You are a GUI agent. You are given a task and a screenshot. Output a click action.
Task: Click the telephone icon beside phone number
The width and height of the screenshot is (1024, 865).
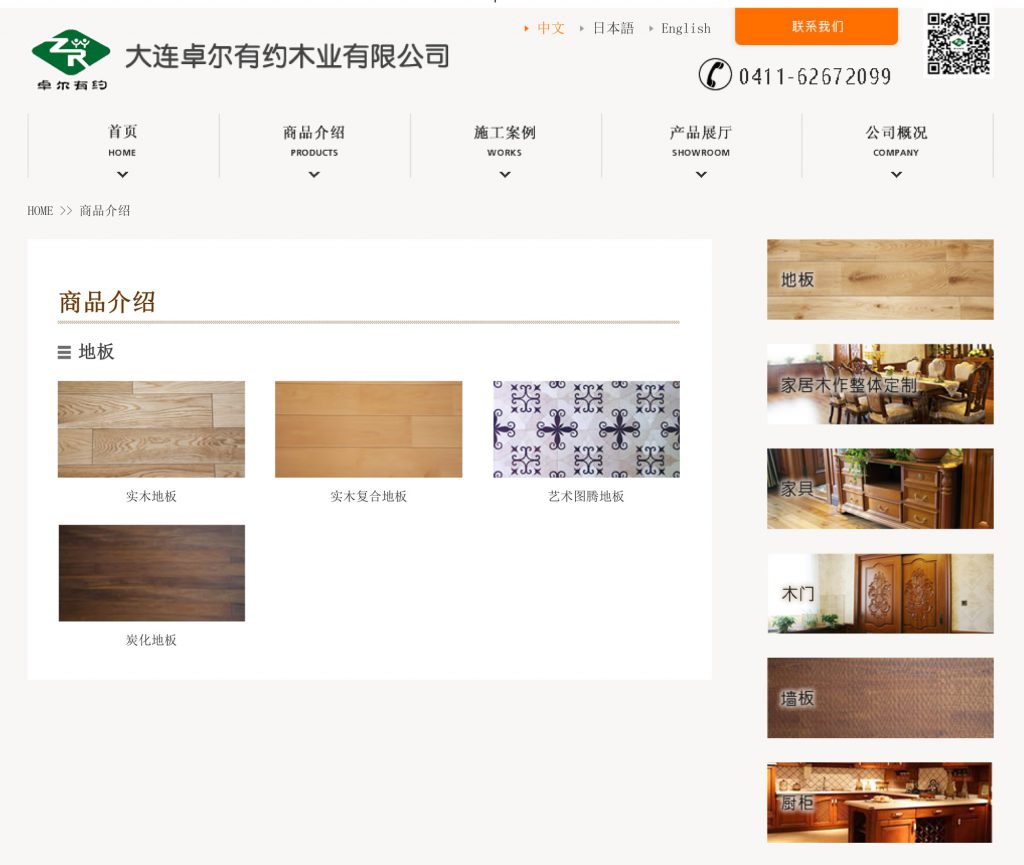(714, 75)
